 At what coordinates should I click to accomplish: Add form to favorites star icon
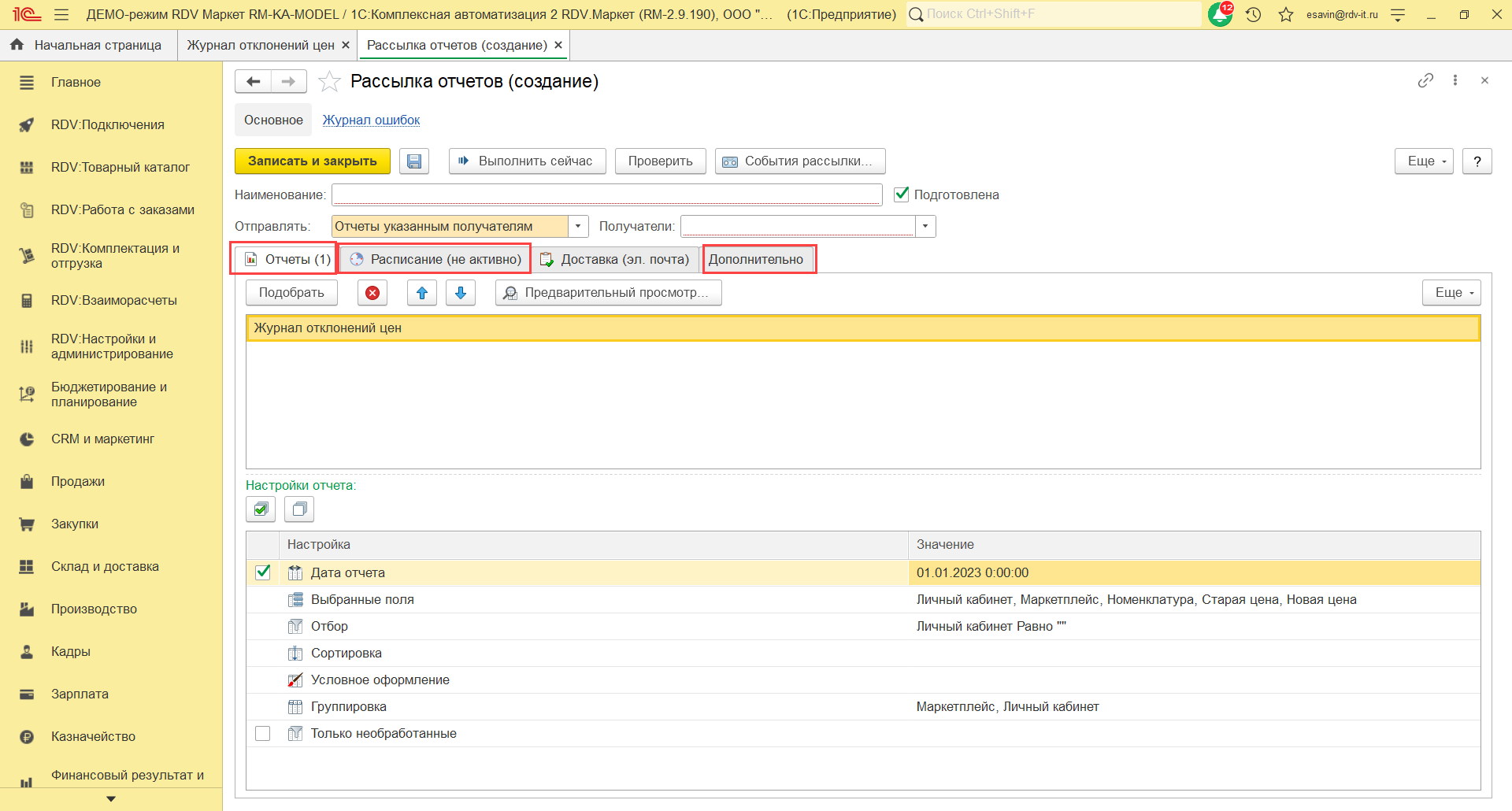(329, 82)
